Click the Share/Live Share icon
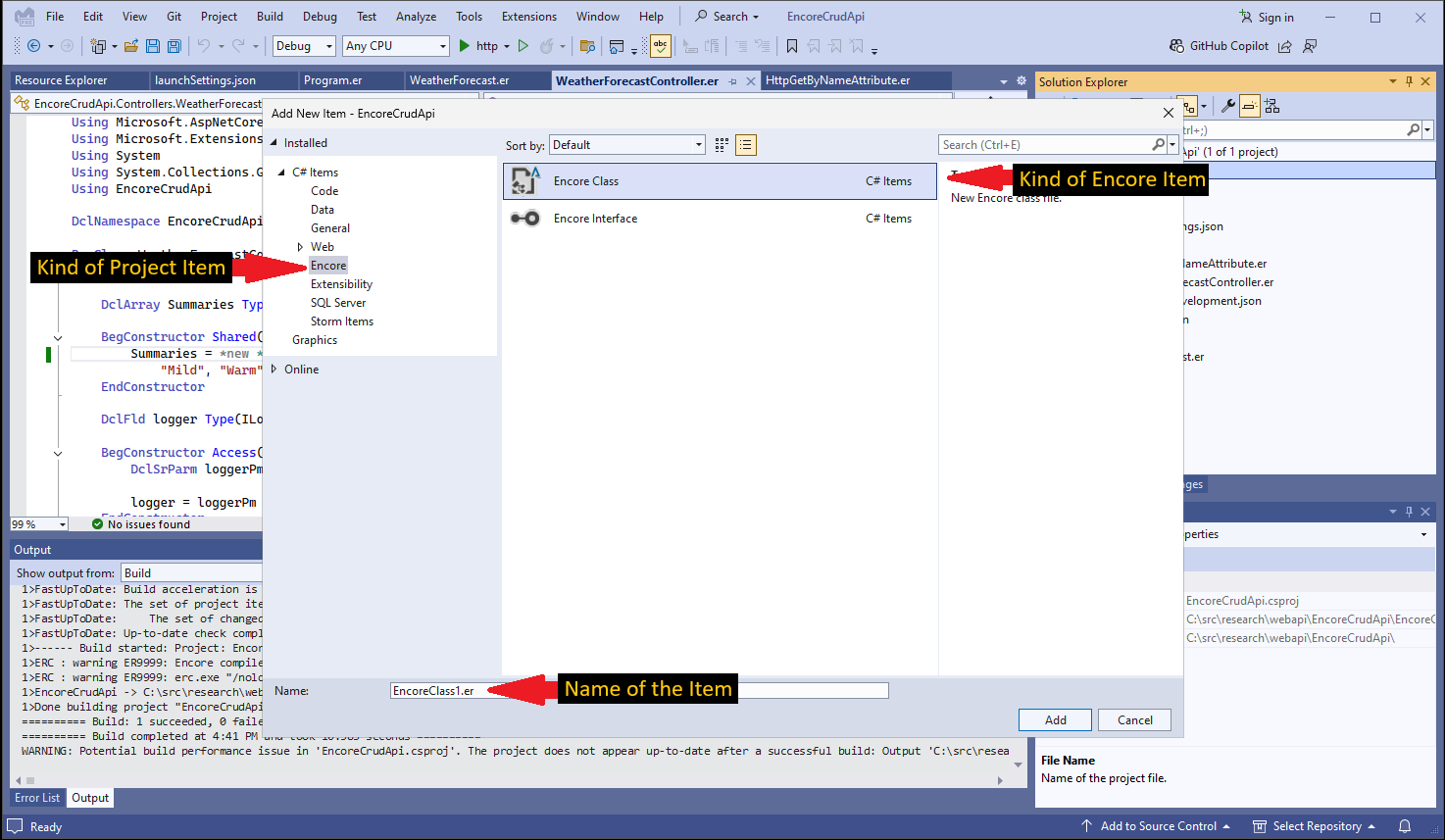 [1285, 46]
